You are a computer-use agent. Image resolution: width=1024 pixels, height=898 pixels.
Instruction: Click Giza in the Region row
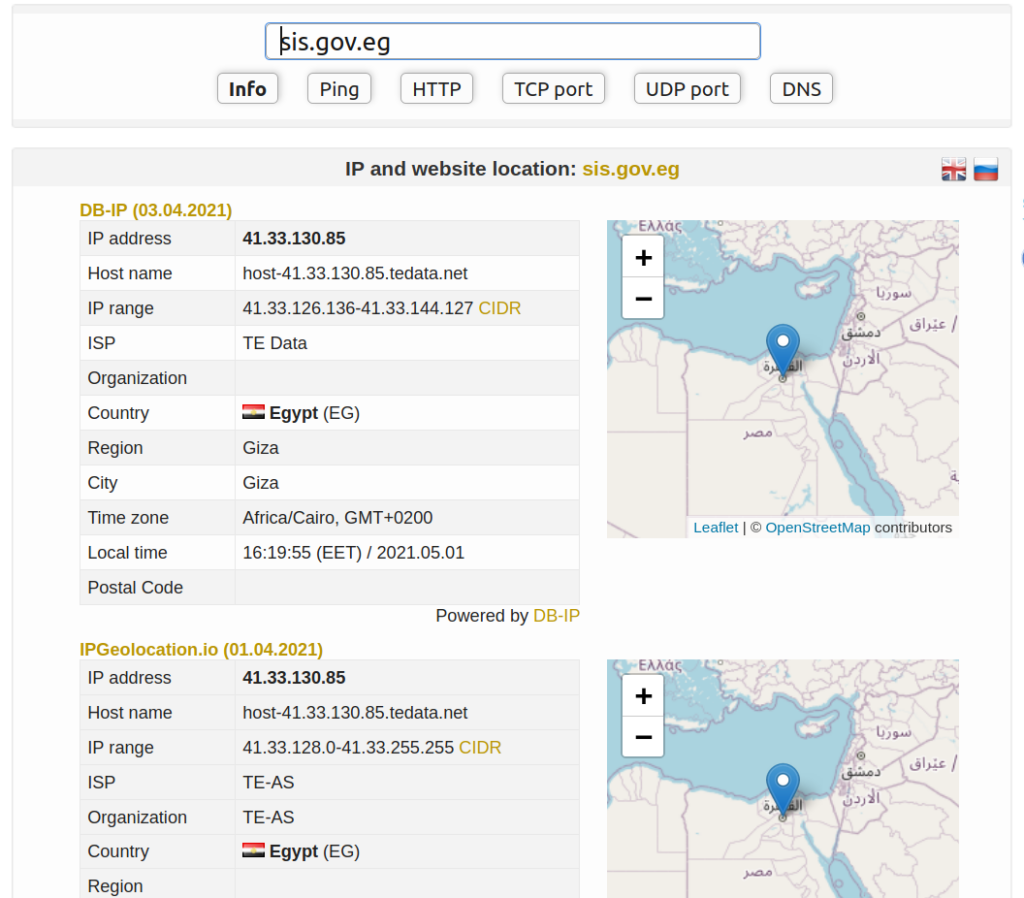[261, 448]
